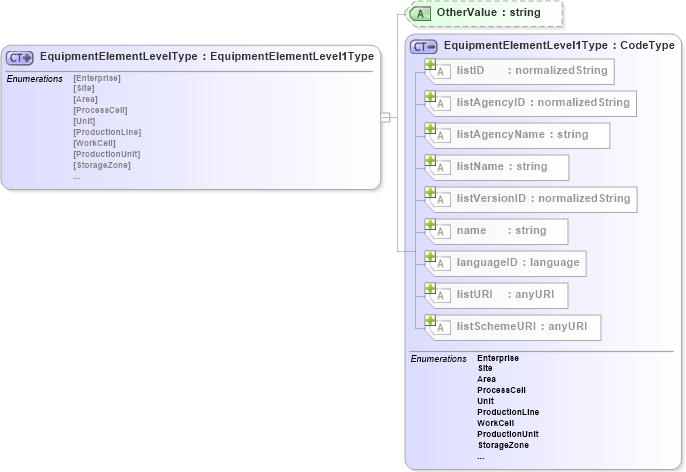This screenshot has height=472, width=686.
Task: Select the bold Unit enumeration value
Action: point(486,401)
